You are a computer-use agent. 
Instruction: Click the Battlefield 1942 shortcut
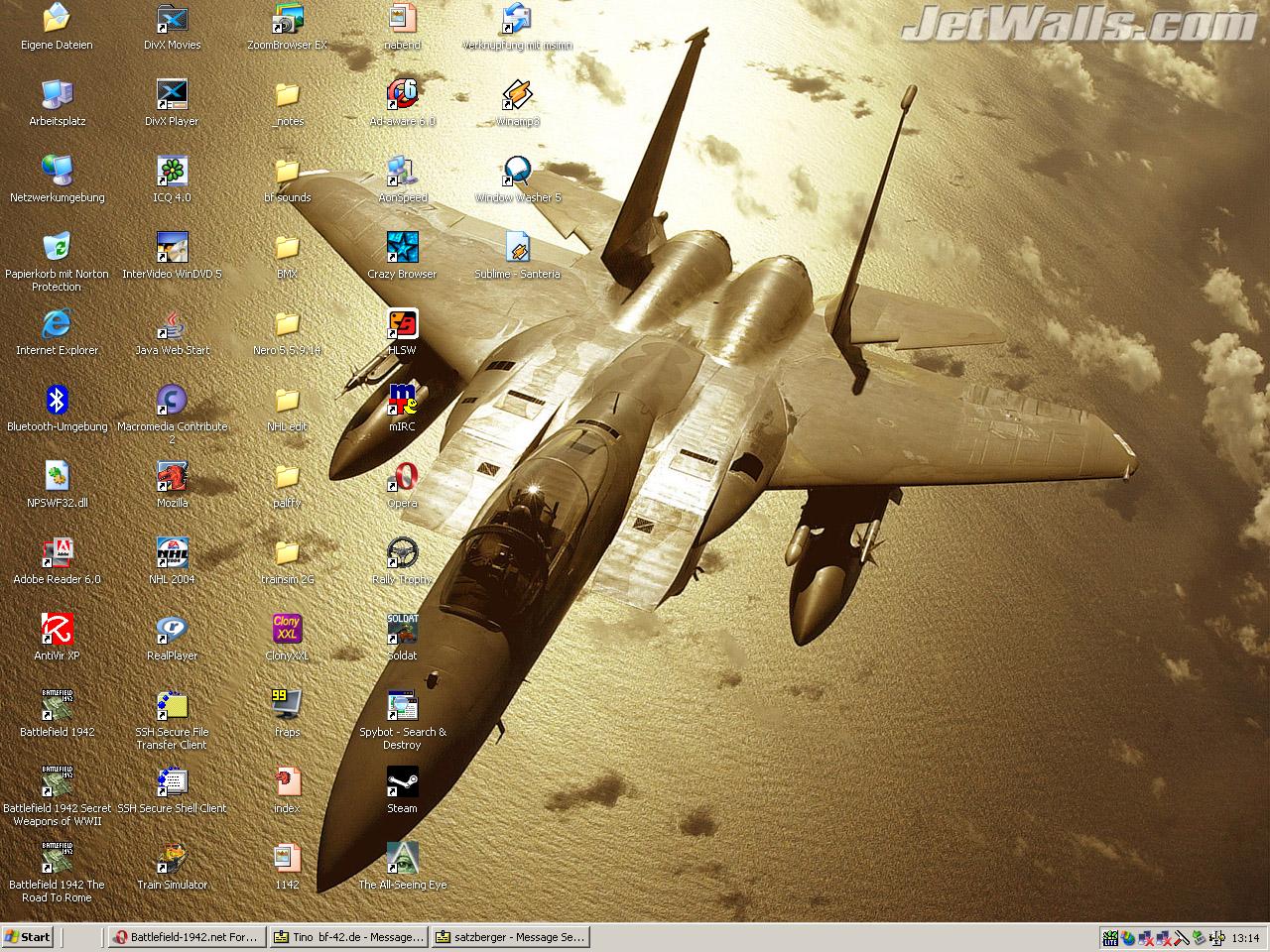point(57,706)
